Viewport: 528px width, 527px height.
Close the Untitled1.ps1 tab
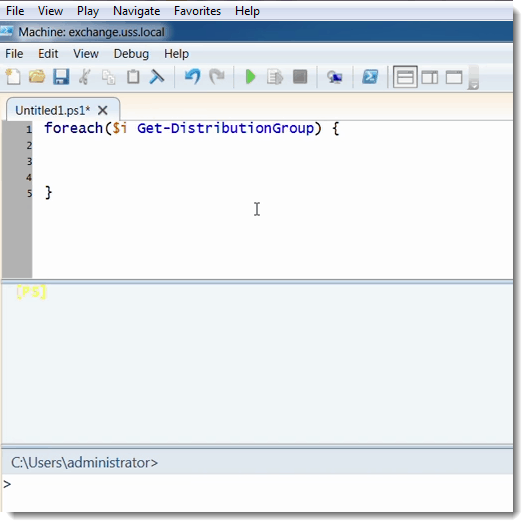102,110
